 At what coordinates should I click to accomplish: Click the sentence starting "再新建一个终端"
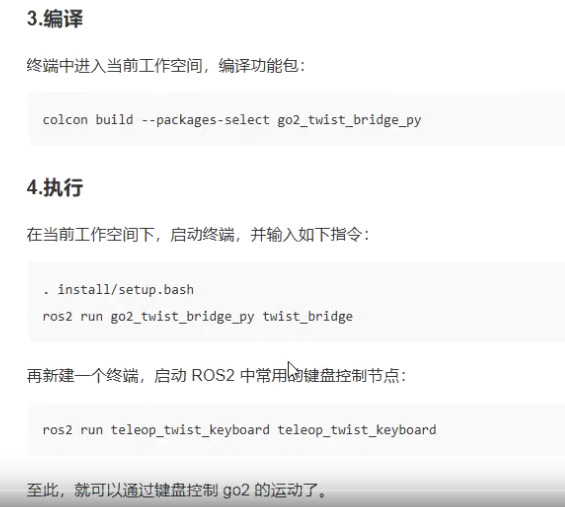pos(217,376)
